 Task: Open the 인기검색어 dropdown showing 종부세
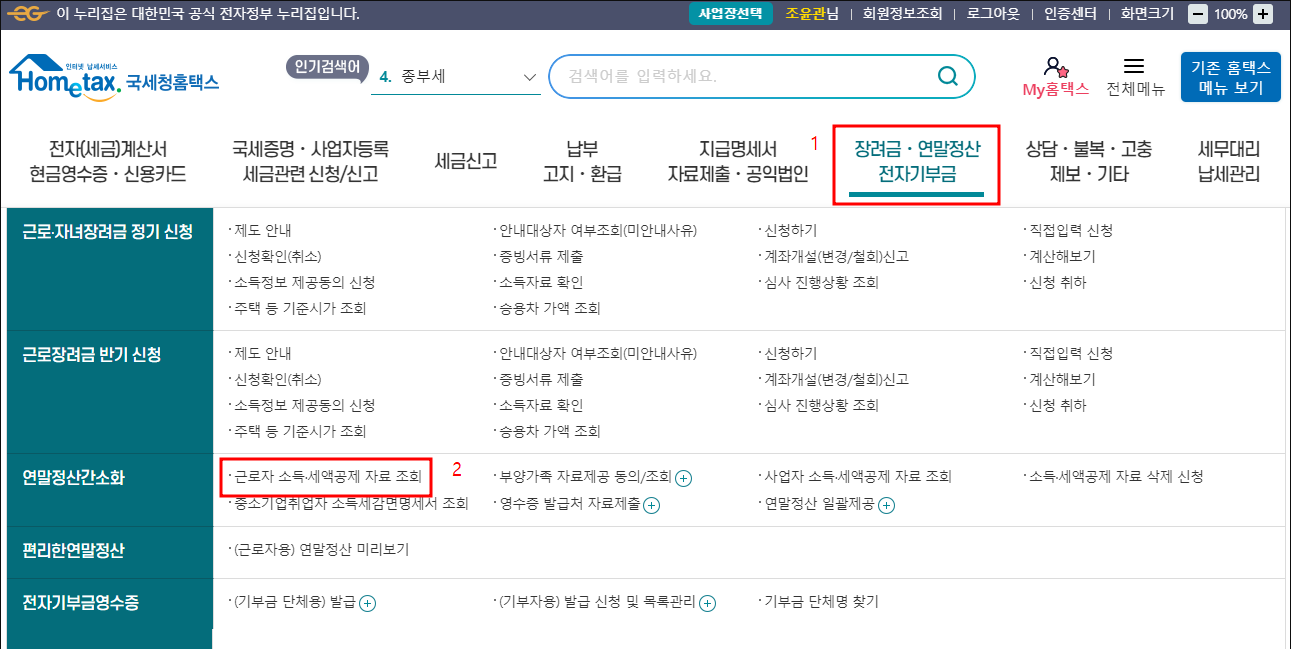tap(455, 76)
